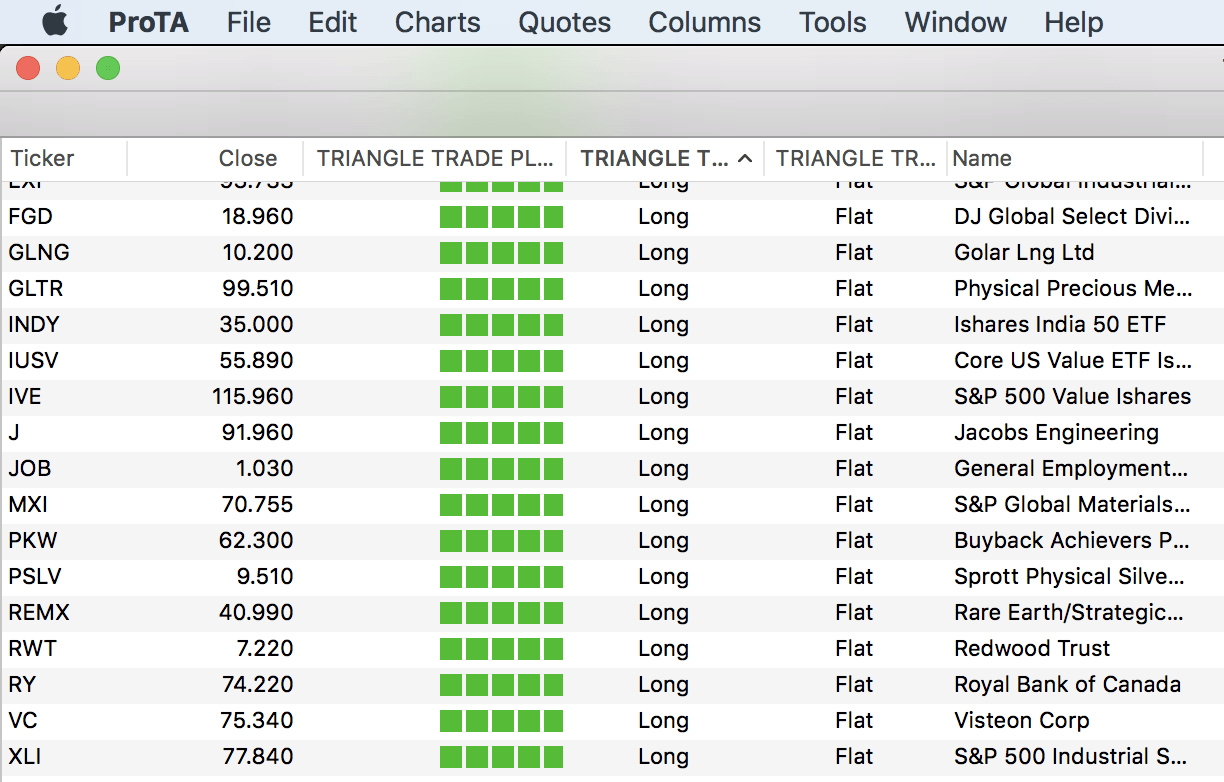1224x782 pixels.
Task: Click Jacobs Engineering name
Action: coord(1057,432)
